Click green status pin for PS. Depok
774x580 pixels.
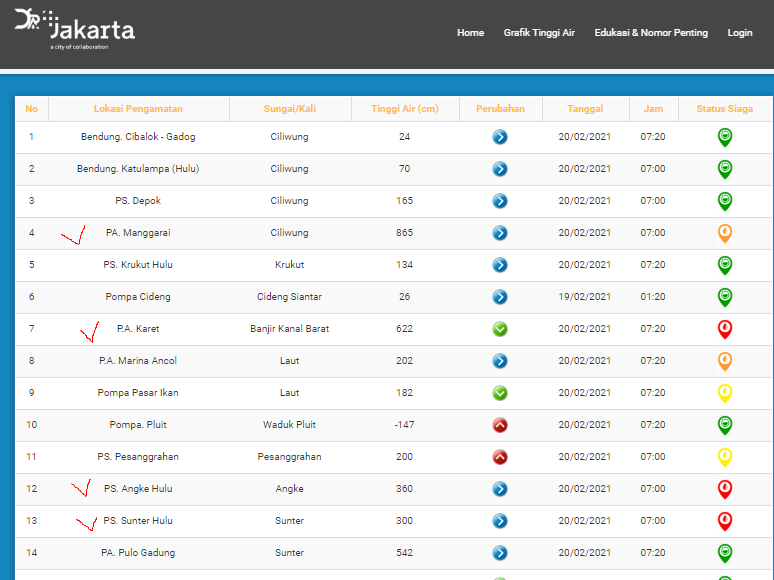[725, 201]
